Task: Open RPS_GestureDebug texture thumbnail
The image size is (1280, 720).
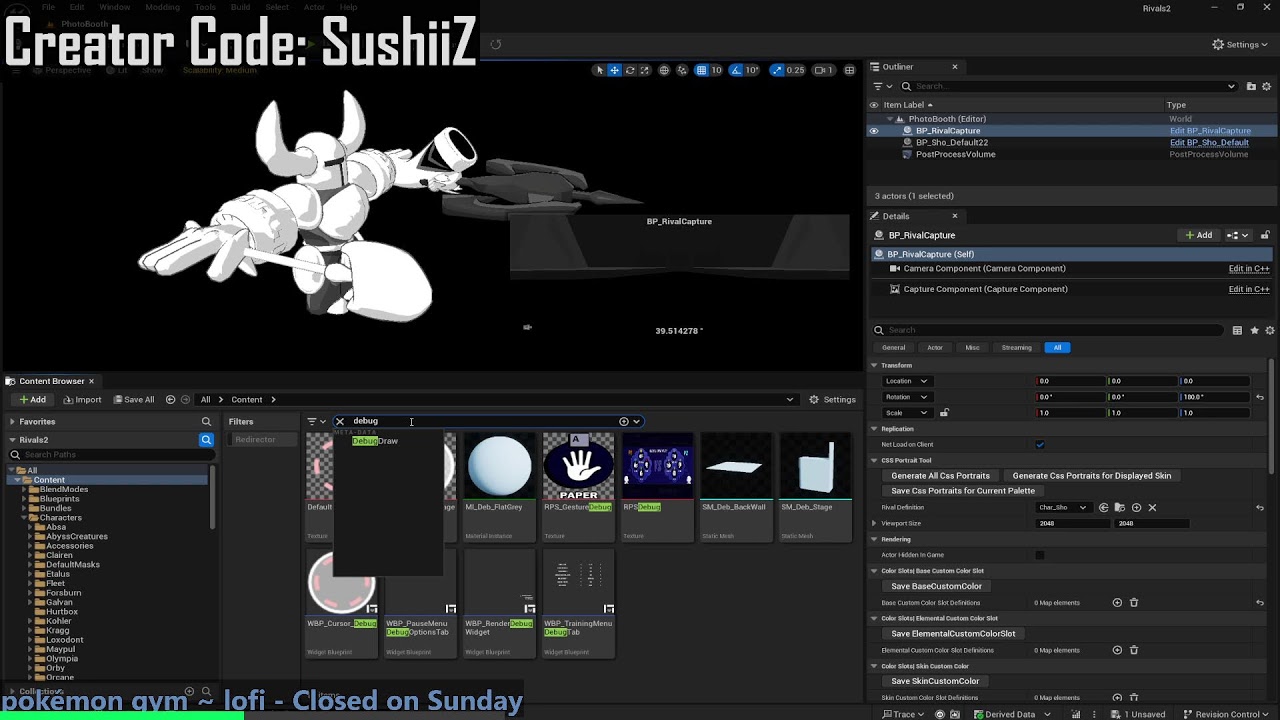Action: point(578,466)
